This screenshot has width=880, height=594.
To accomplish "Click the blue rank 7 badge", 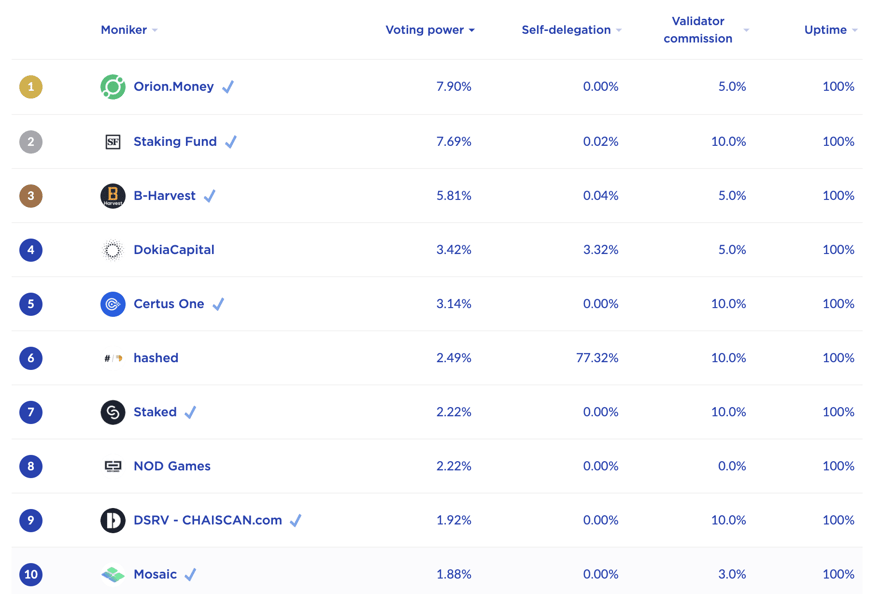I will coord(31,413).
